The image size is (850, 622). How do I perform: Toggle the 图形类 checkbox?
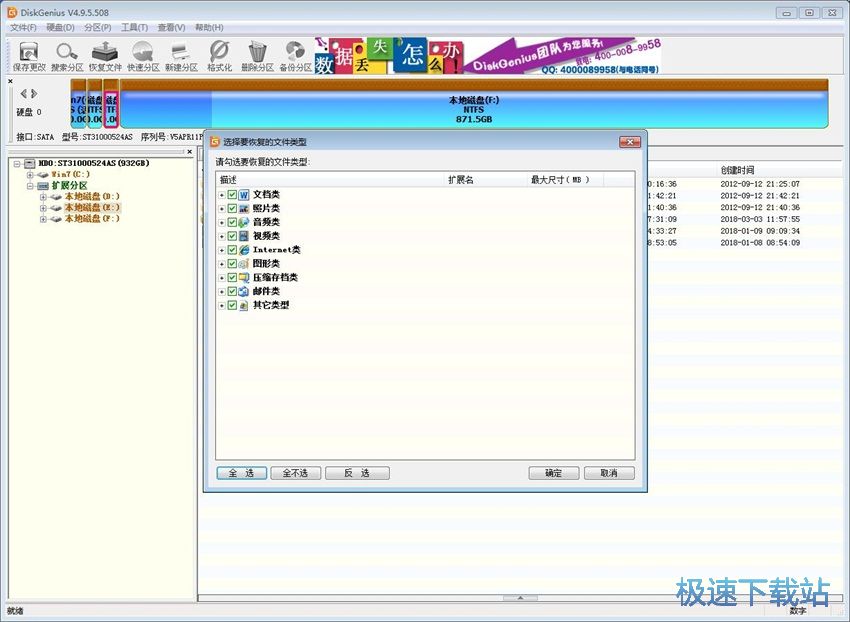(x=232, y=264)
